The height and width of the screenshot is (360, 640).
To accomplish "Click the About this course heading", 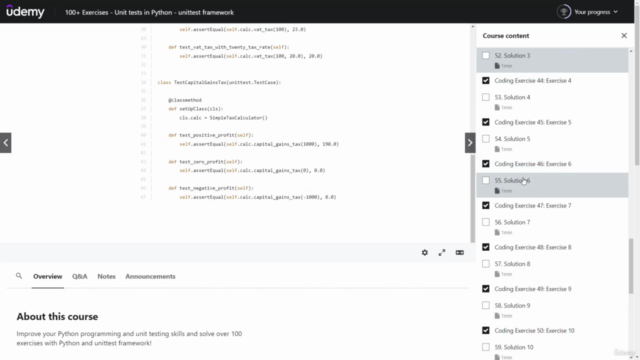I will [57, 316].
